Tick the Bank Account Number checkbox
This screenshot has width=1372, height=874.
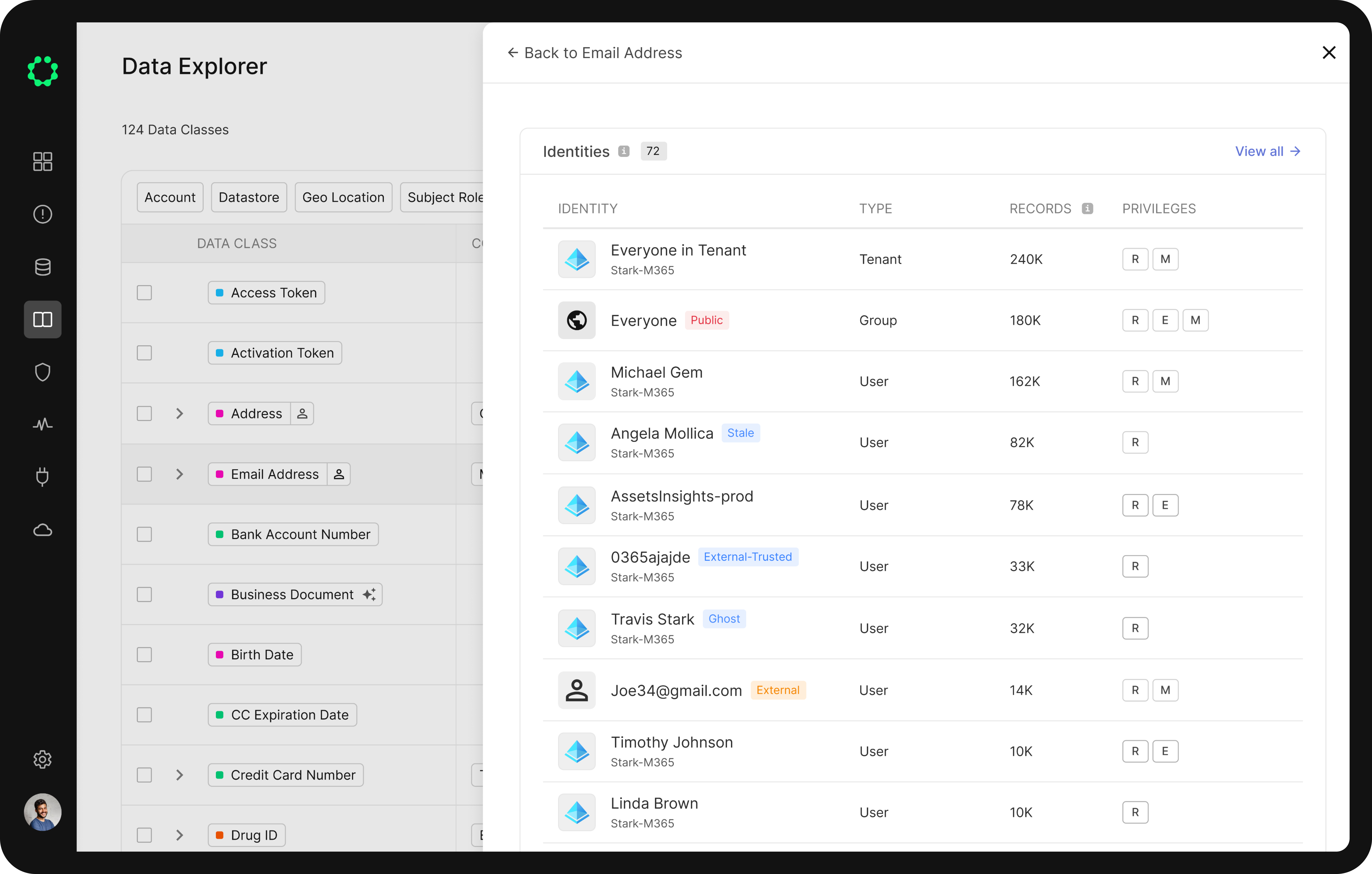(x=144, y=534)
